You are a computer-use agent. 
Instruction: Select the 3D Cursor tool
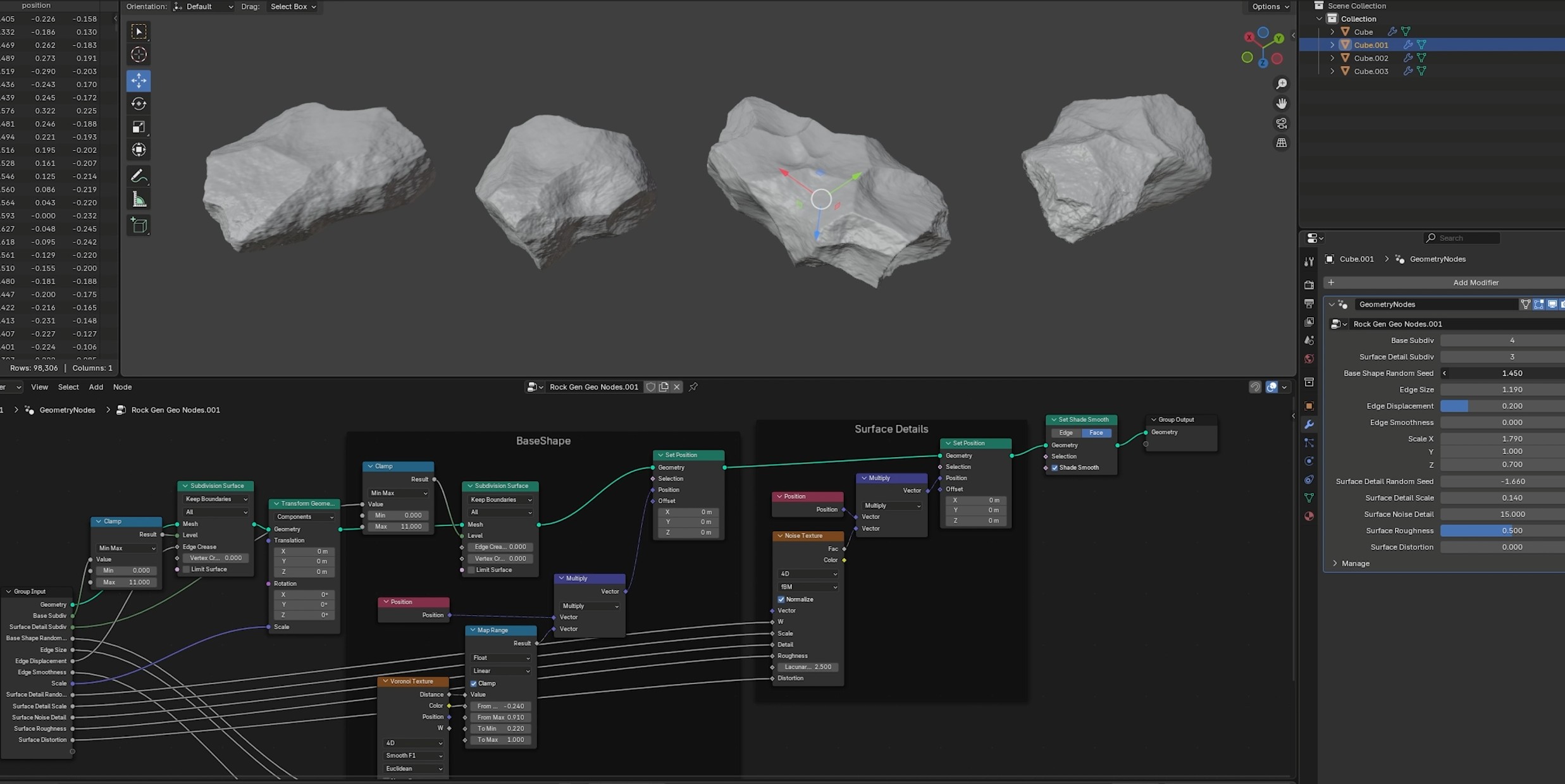point(139,55)
